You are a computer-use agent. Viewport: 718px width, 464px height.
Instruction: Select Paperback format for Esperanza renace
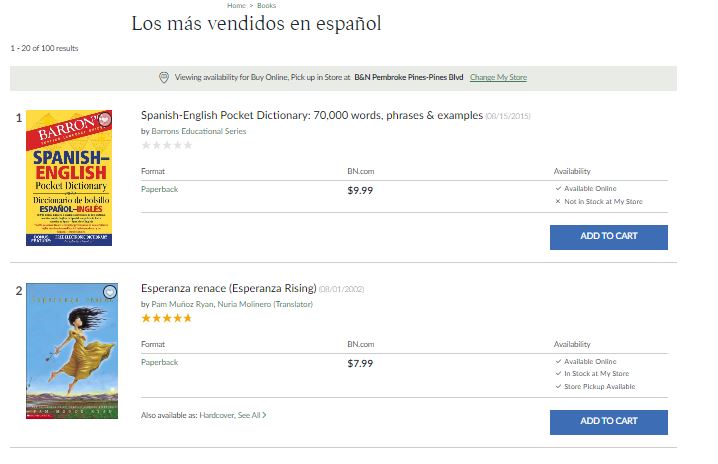160,362
